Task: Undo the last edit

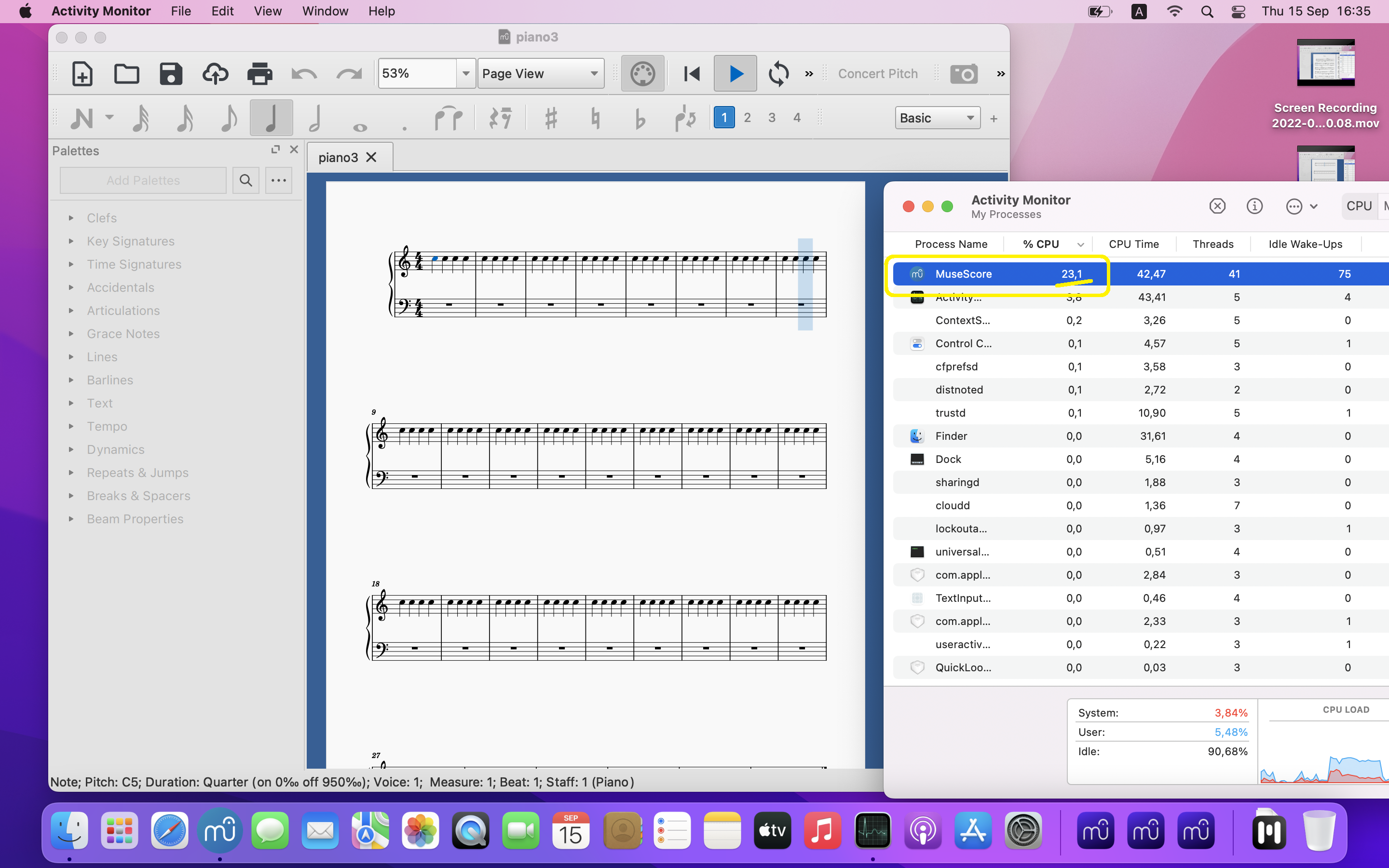Action: (x=303, y=73)
